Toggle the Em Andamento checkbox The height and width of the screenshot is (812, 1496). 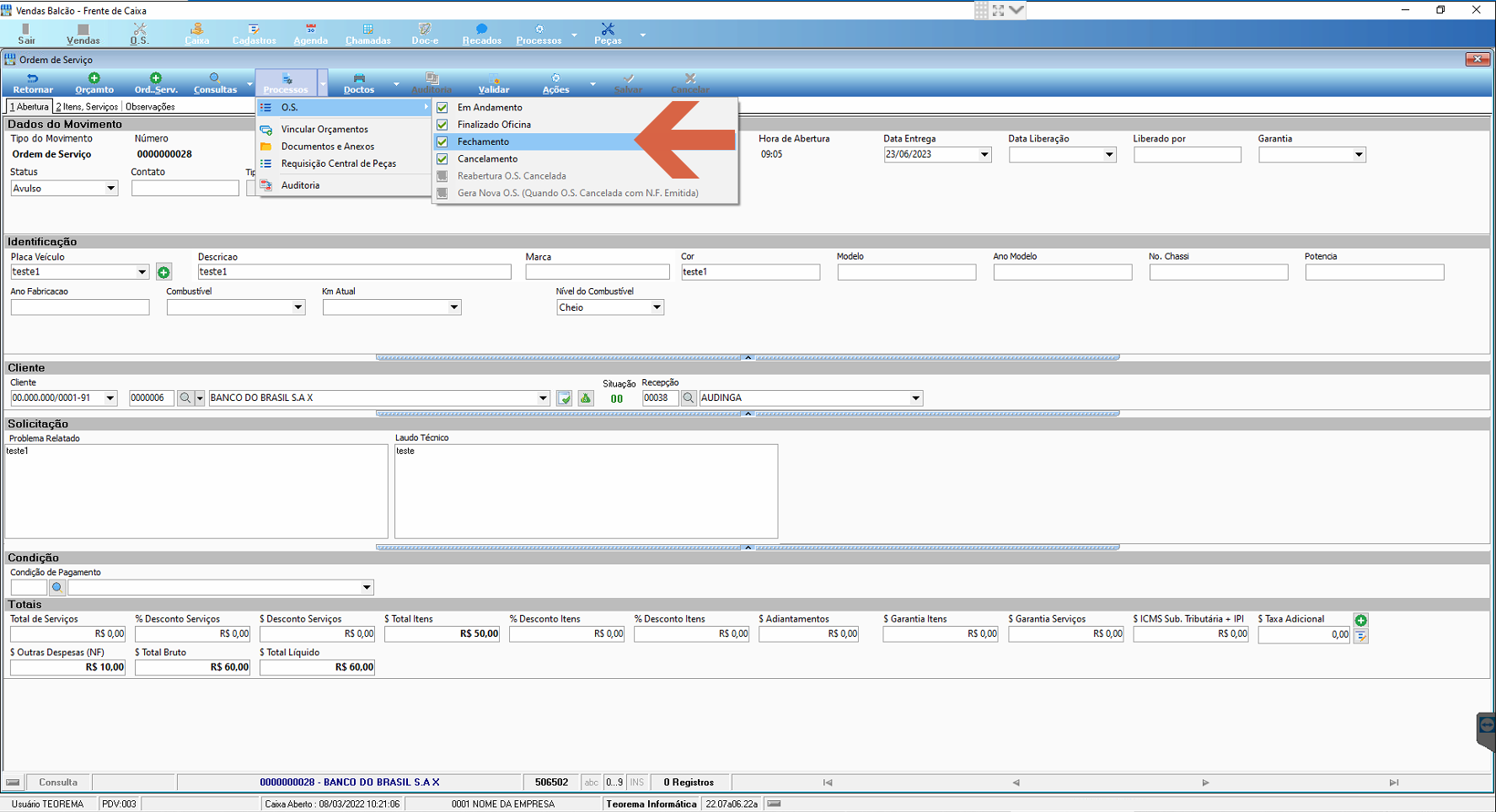(x=442, y=108)
